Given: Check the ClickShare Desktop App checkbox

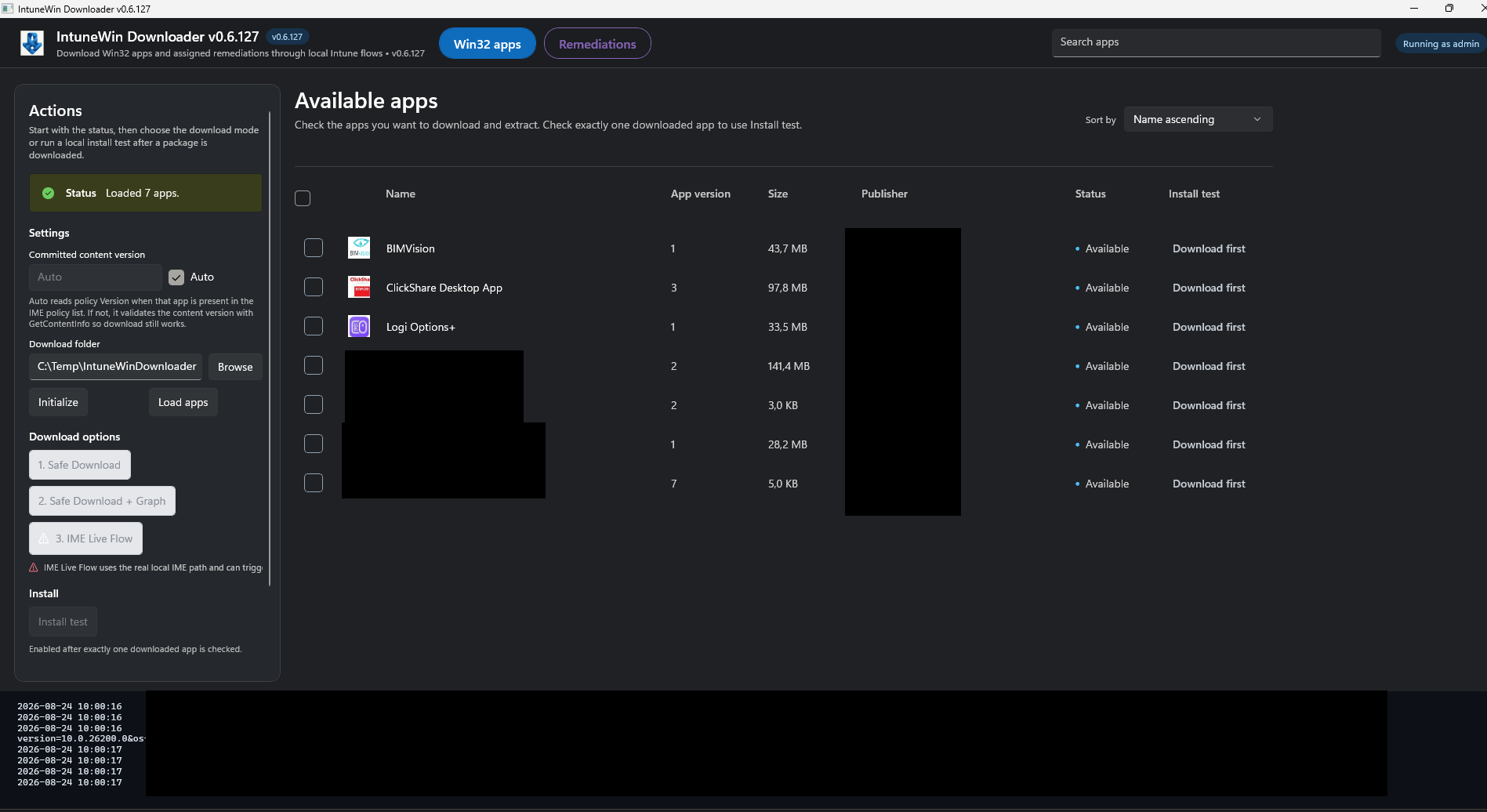Looking at the screenshot, I should [314, 287].
